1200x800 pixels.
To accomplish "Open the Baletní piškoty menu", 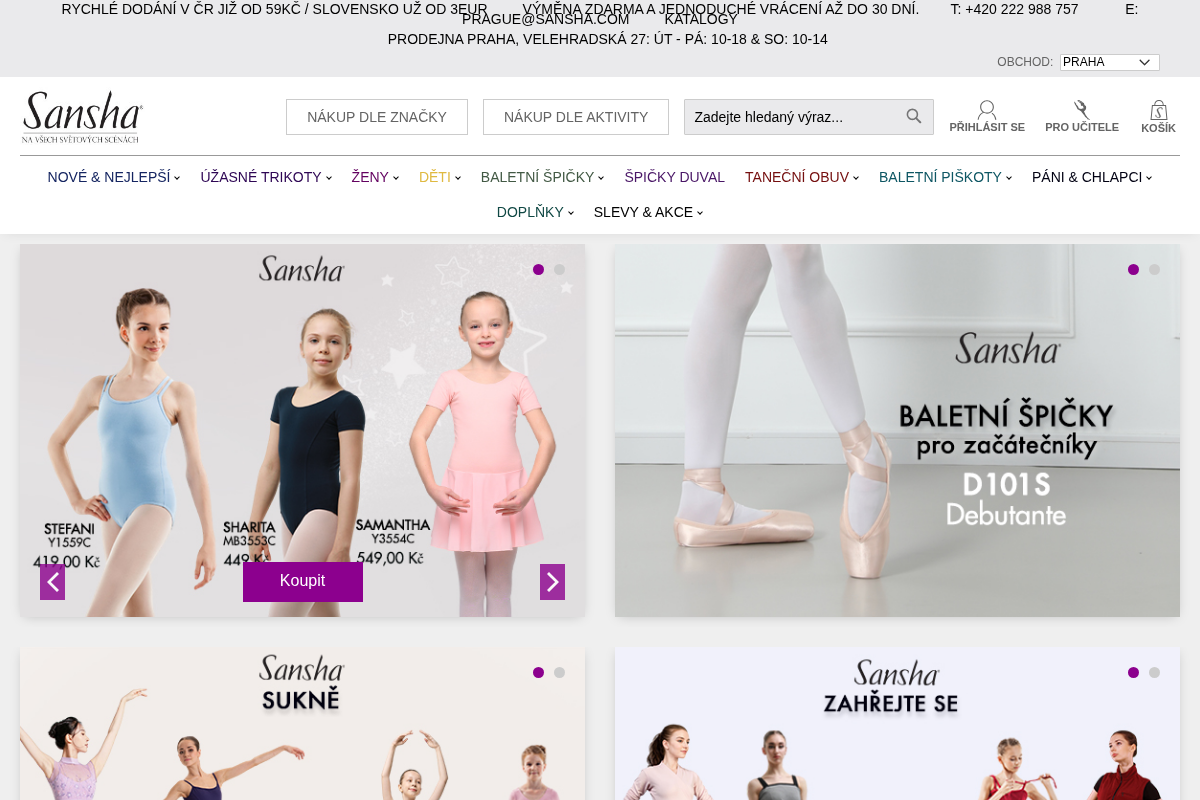I will [945, 177].
